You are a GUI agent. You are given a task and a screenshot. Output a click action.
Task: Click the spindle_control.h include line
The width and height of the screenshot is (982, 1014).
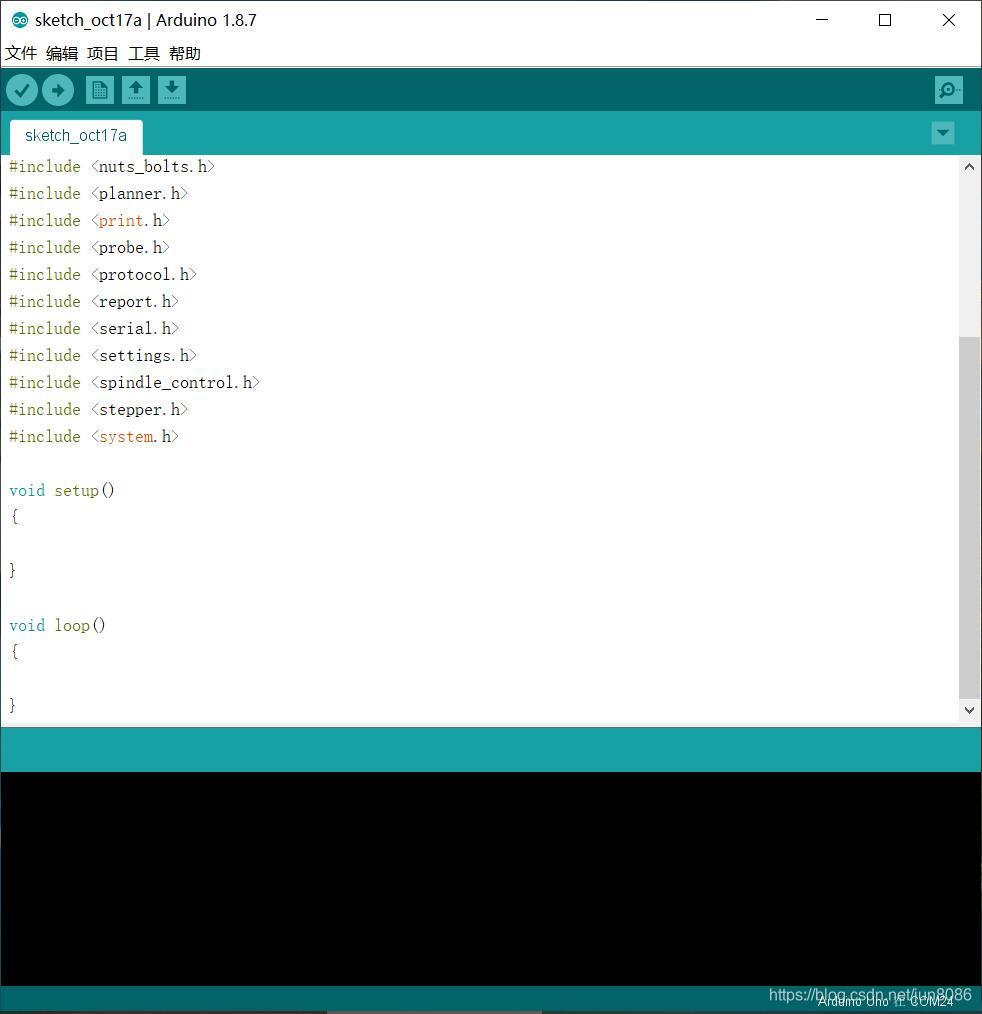pos(134,383)
